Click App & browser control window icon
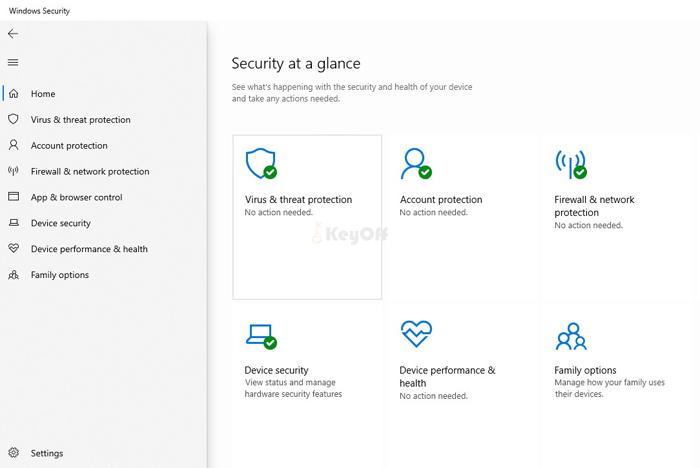The height and width of the screenshot is (468, 700). 13,198
